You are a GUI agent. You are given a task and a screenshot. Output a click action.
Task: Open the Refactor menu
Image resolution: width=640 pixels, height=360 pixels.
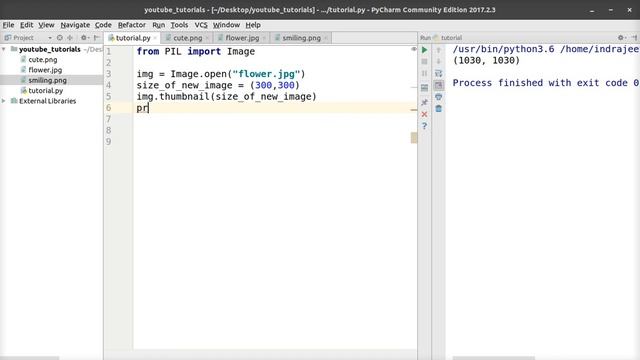(x=132, y=25)
